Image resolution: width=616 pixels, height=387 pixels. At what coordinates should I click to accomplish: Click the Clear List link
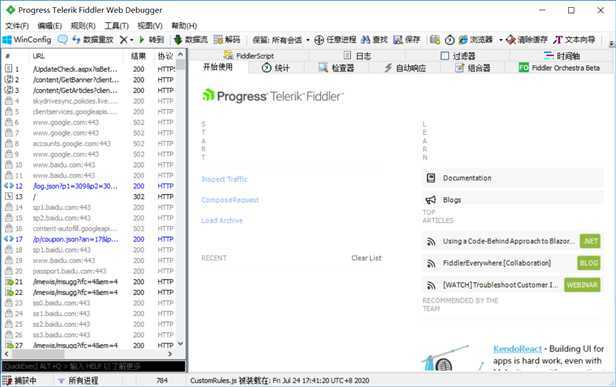(366, 258)
